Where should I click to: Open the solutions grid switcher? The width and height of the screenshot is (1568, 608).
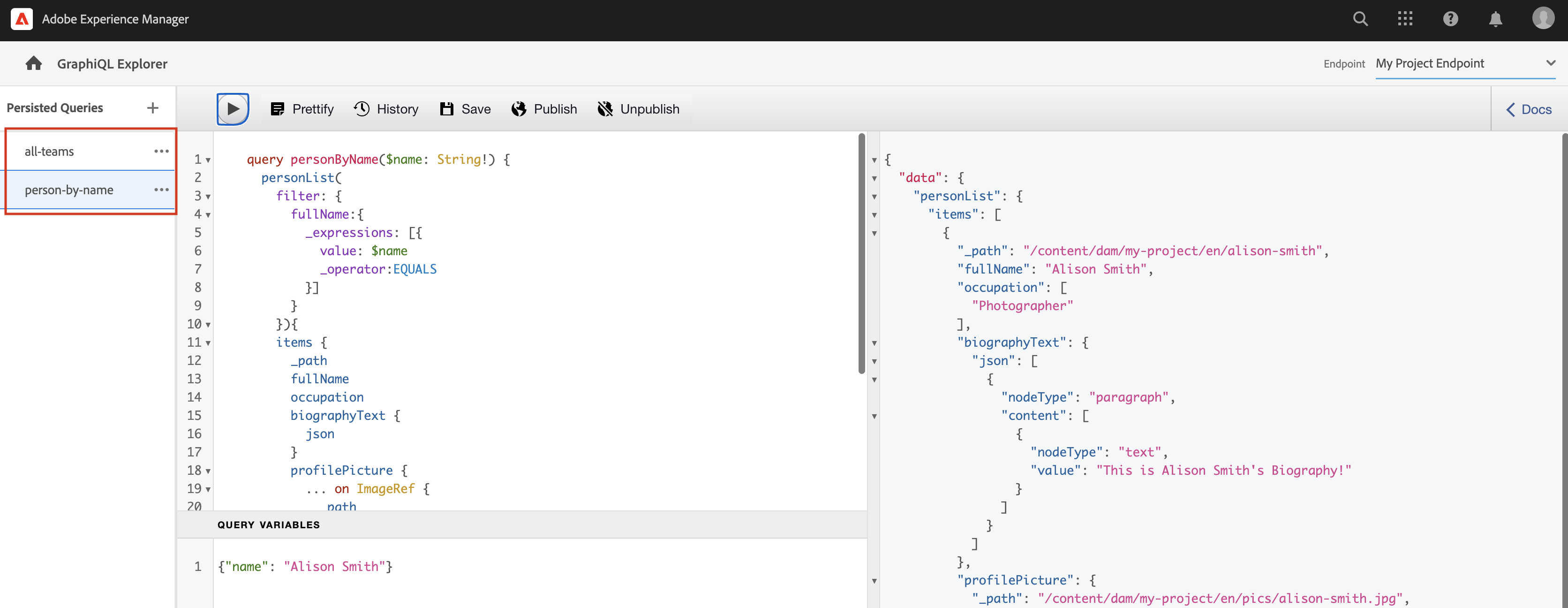[1405, 19]
